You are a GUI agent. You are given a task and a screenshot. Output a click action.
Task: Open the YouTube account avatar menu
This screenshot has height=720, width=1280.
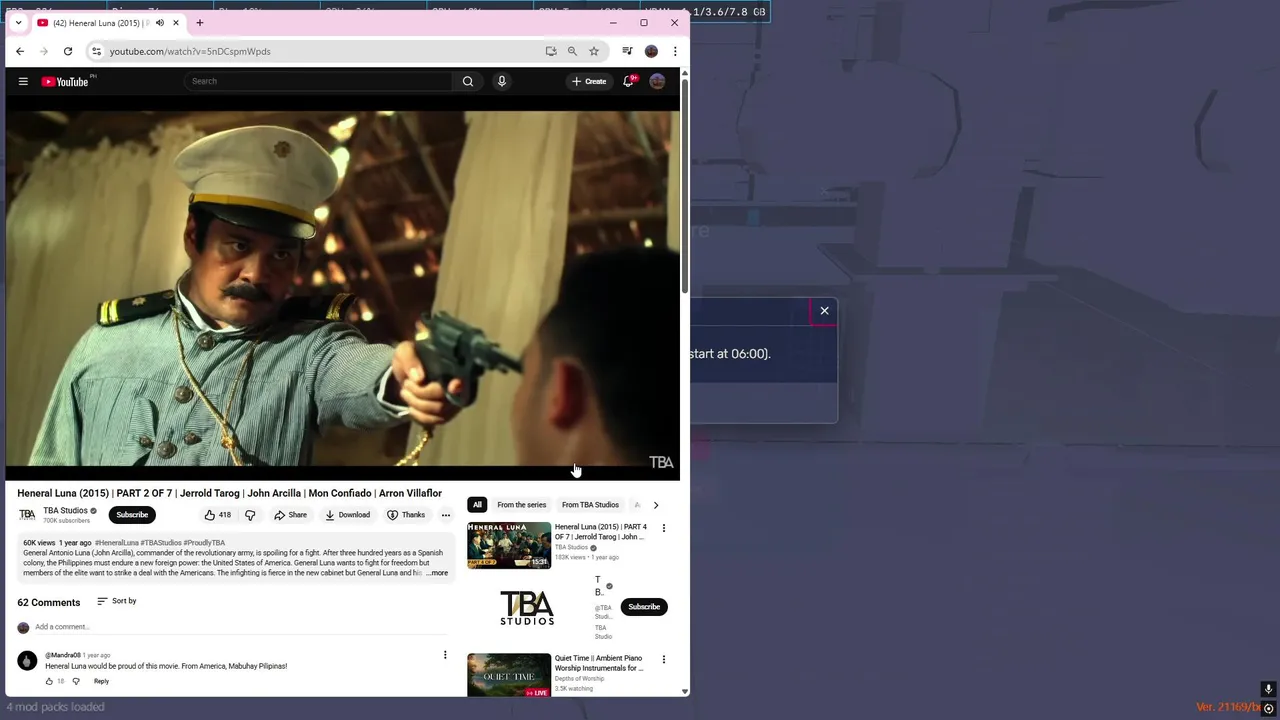[657, 81]
